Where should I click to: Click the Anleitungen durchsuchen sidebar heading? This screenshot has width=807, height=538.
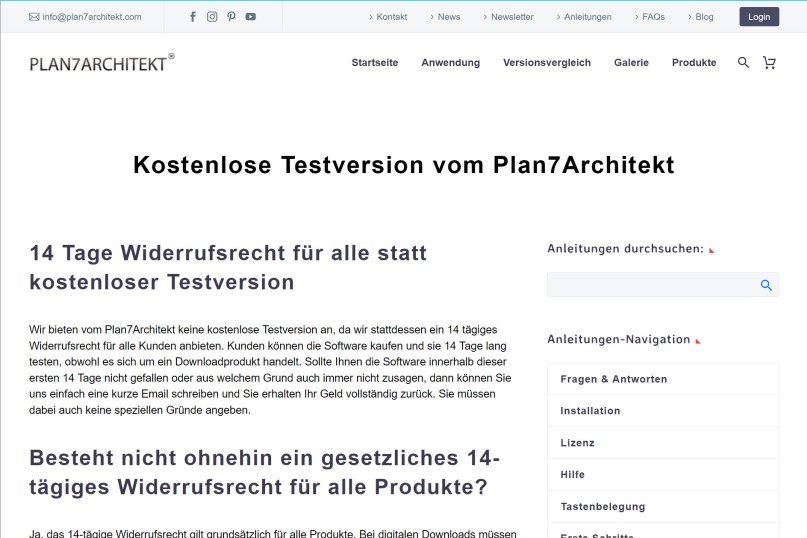point(625,249)
